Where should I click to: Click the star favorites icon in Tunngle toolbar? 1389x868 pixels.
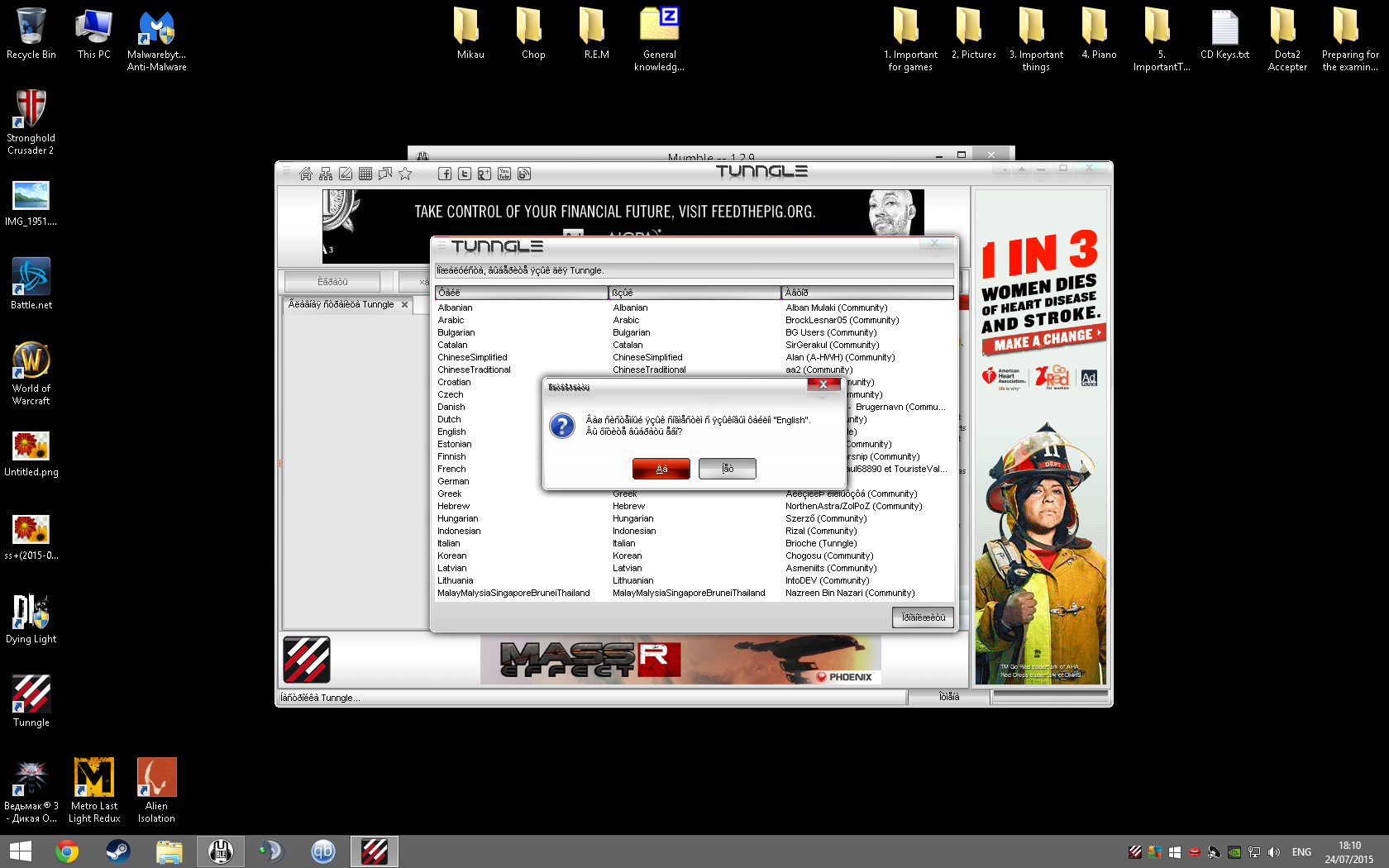point(405,174)
